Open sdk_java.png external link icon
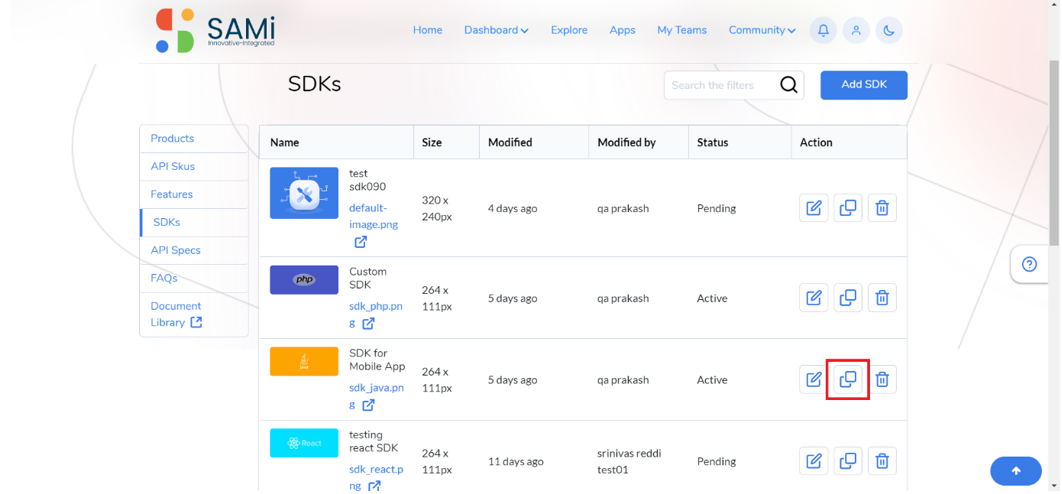 368,405
